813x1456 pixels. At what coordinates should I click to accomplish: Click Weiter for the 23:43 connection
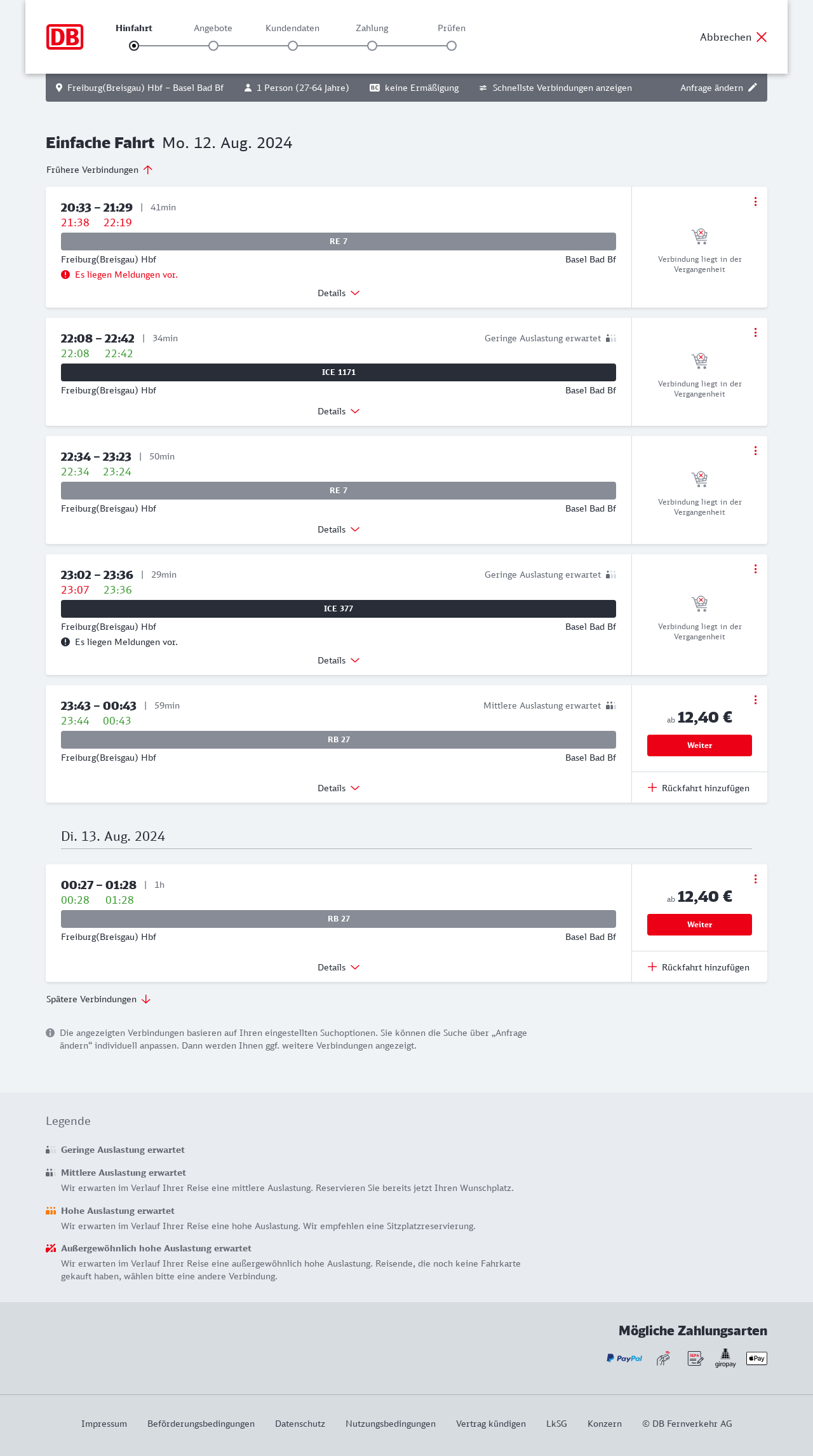click(699, 745)
